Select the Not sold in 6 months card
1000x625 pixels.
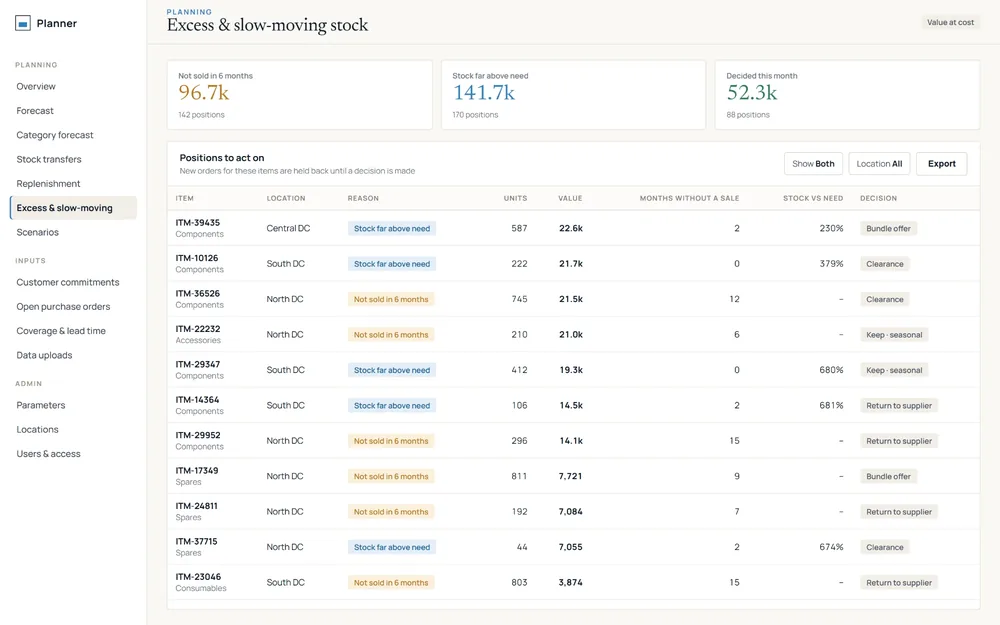(300, 95)
